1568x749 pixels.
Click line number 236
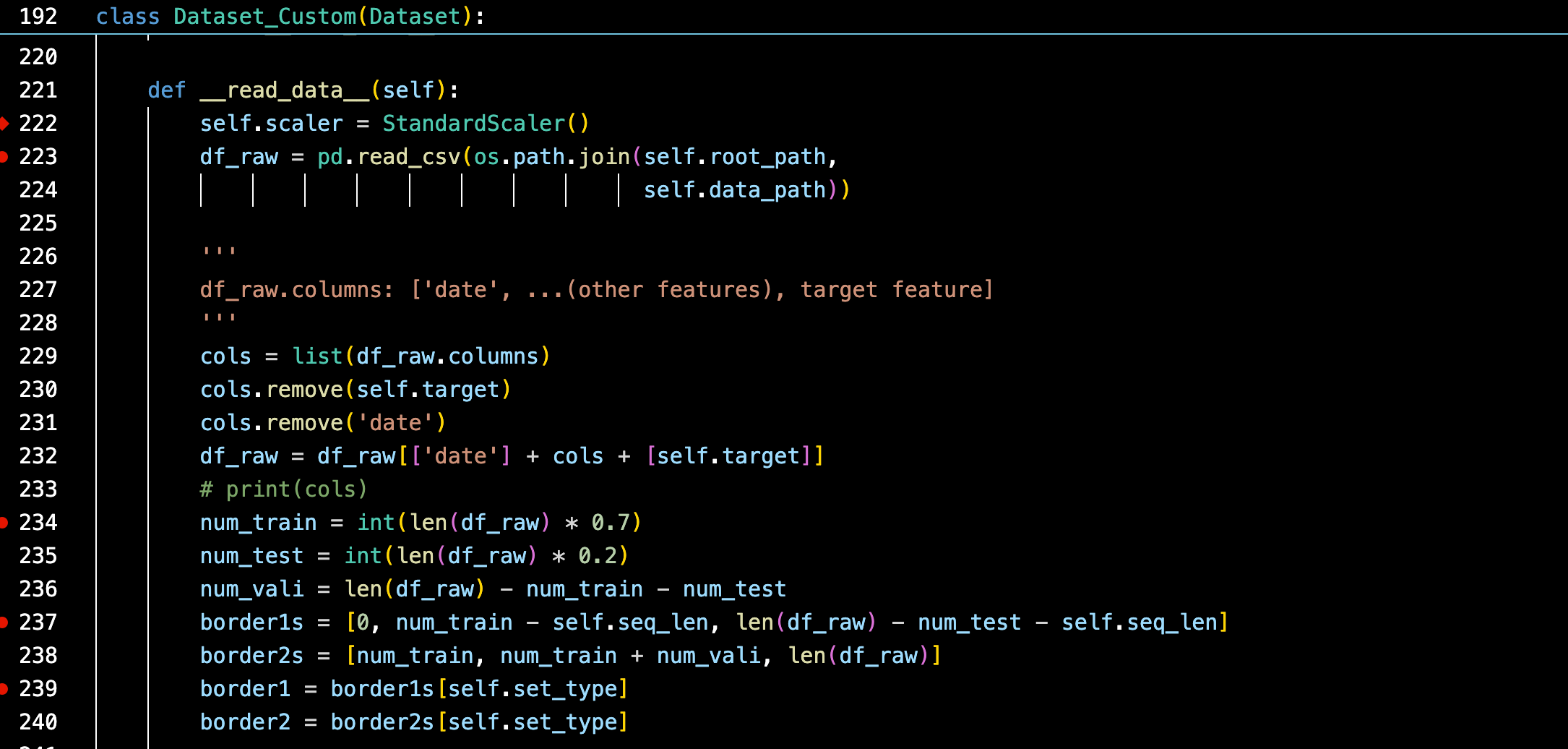[x=38, y=589]
